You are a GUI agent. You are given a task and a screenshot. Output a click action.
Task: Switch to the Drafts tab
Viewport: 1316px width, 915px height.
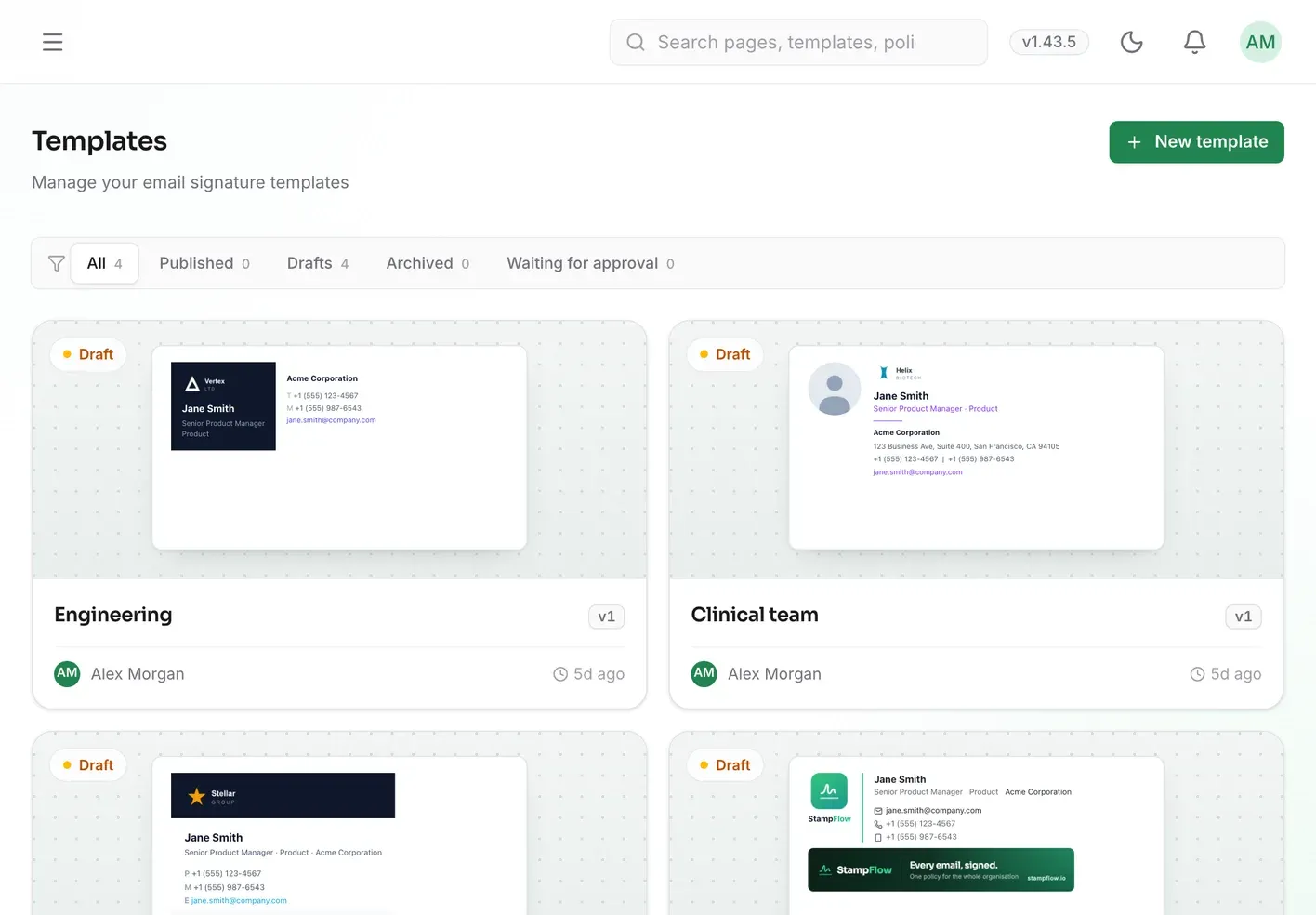318,263
